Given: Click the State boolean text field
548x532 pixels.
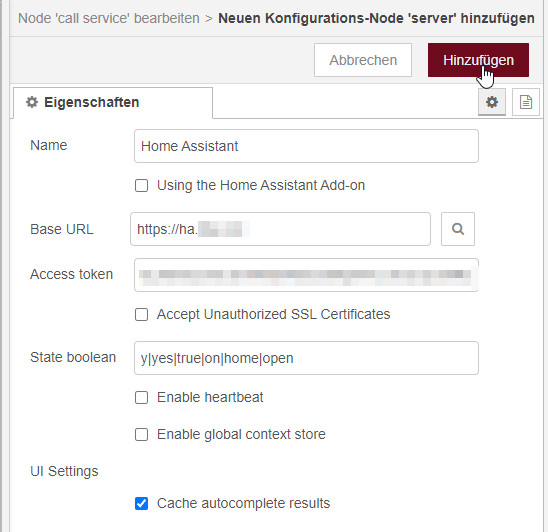Looking at the screenshot, I should [x=306, y=358].
